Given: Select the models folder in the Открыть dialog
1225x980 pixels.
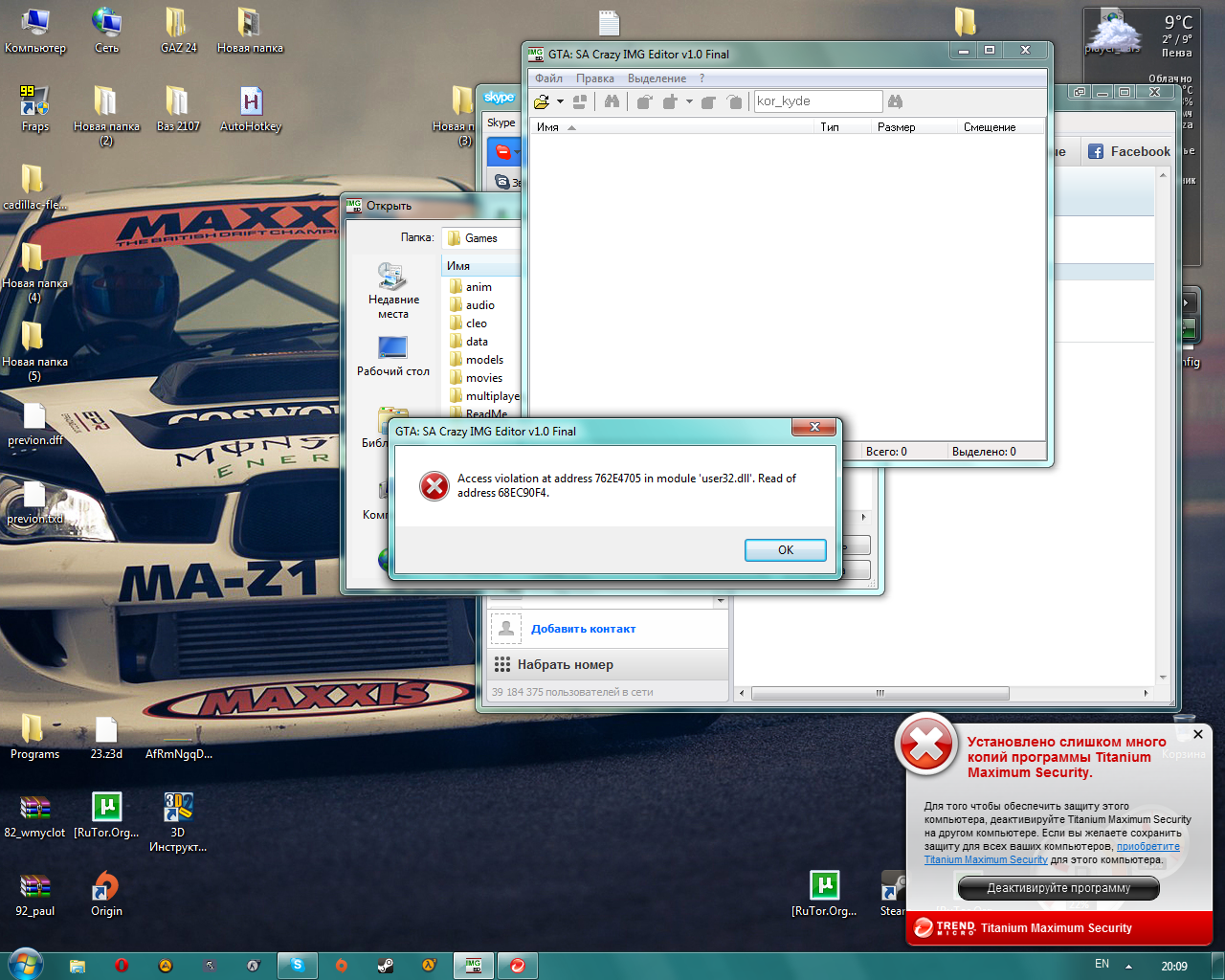Looking at the screenshot, I should click(476, 360).
